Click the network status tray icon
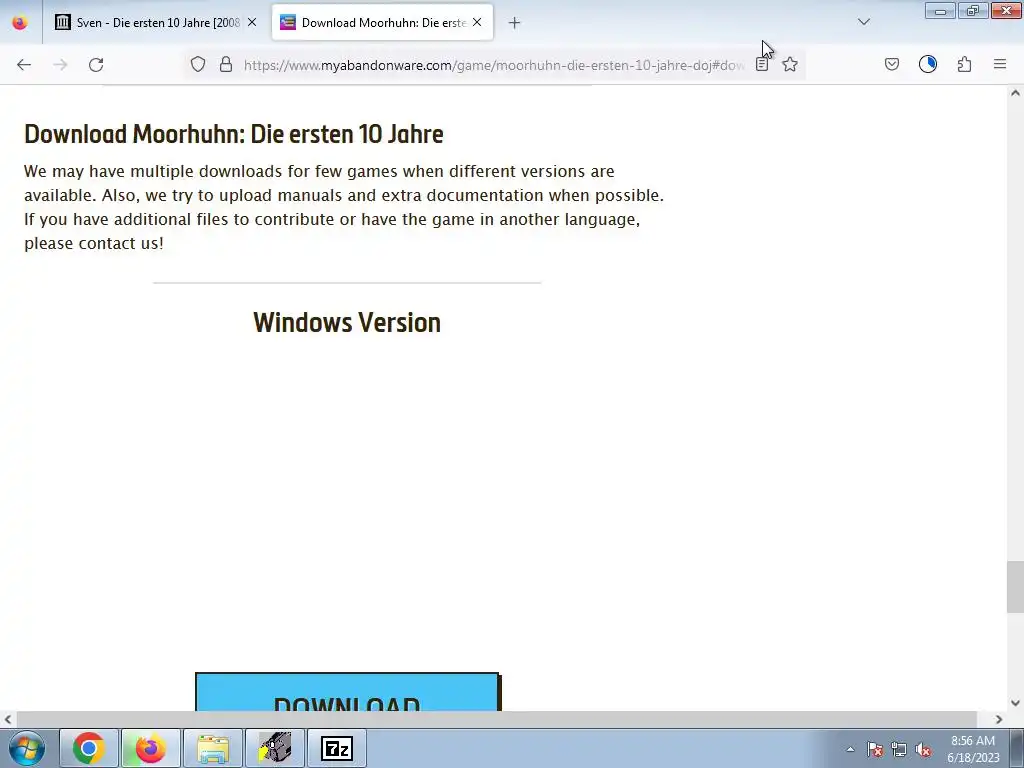This screenshot has width=1024, height=768. pos(899,749)
